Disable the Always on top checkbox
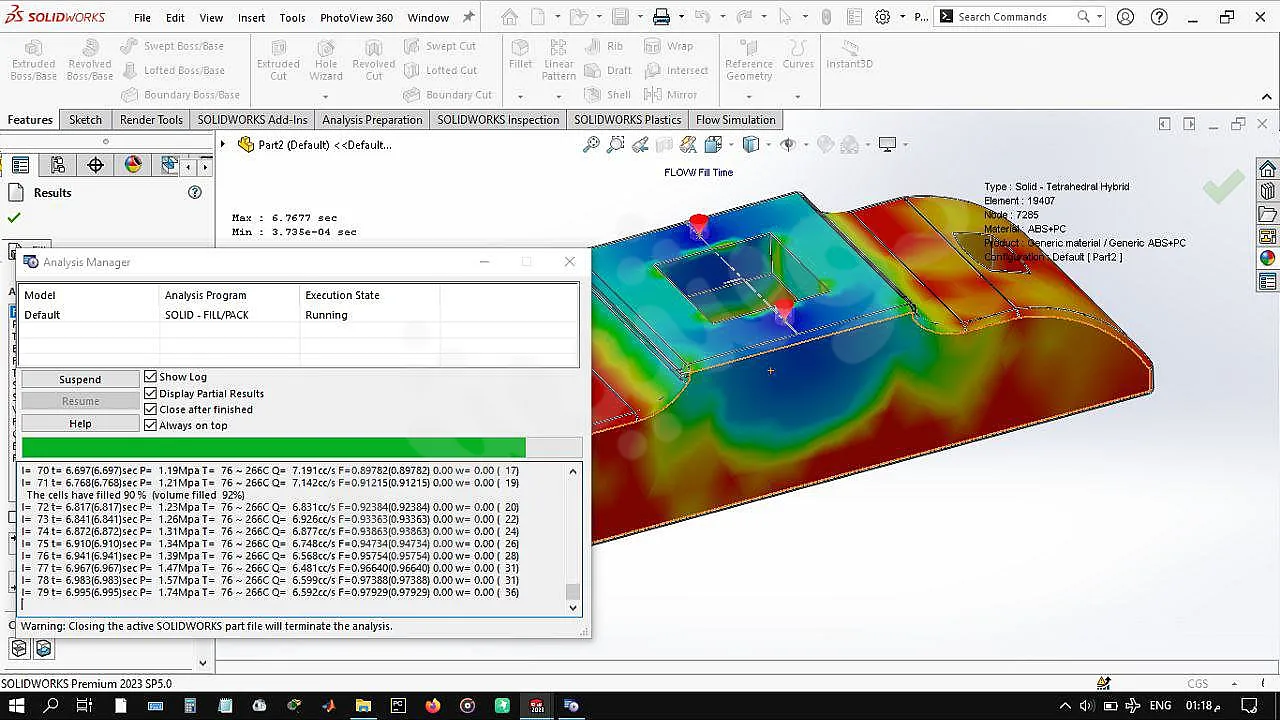The width and height of the screenshot is (1280, 720). (151, 425)
